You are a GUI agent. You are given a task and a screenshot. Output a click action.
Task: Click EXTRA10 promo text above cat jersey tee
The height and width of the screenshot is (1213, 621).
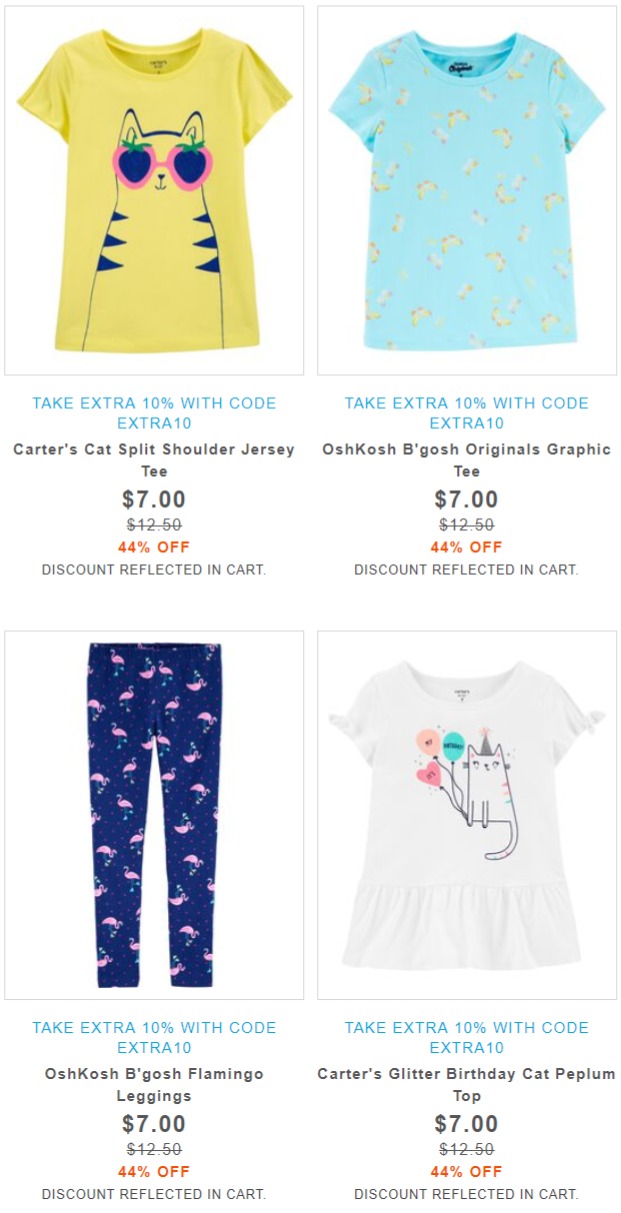[154, 413]
